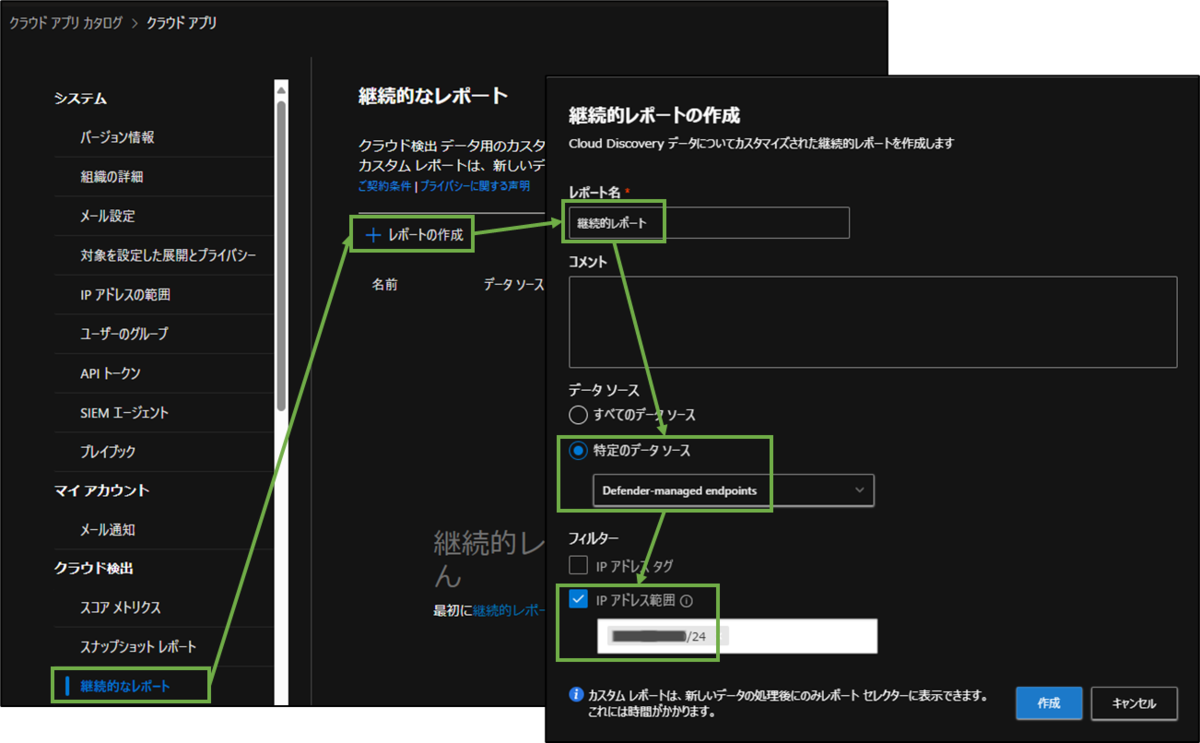Click the plus icon beside レポートの作成
Image resolution: width=1200 pixels, height=743 pixels.
click(373, 235)
